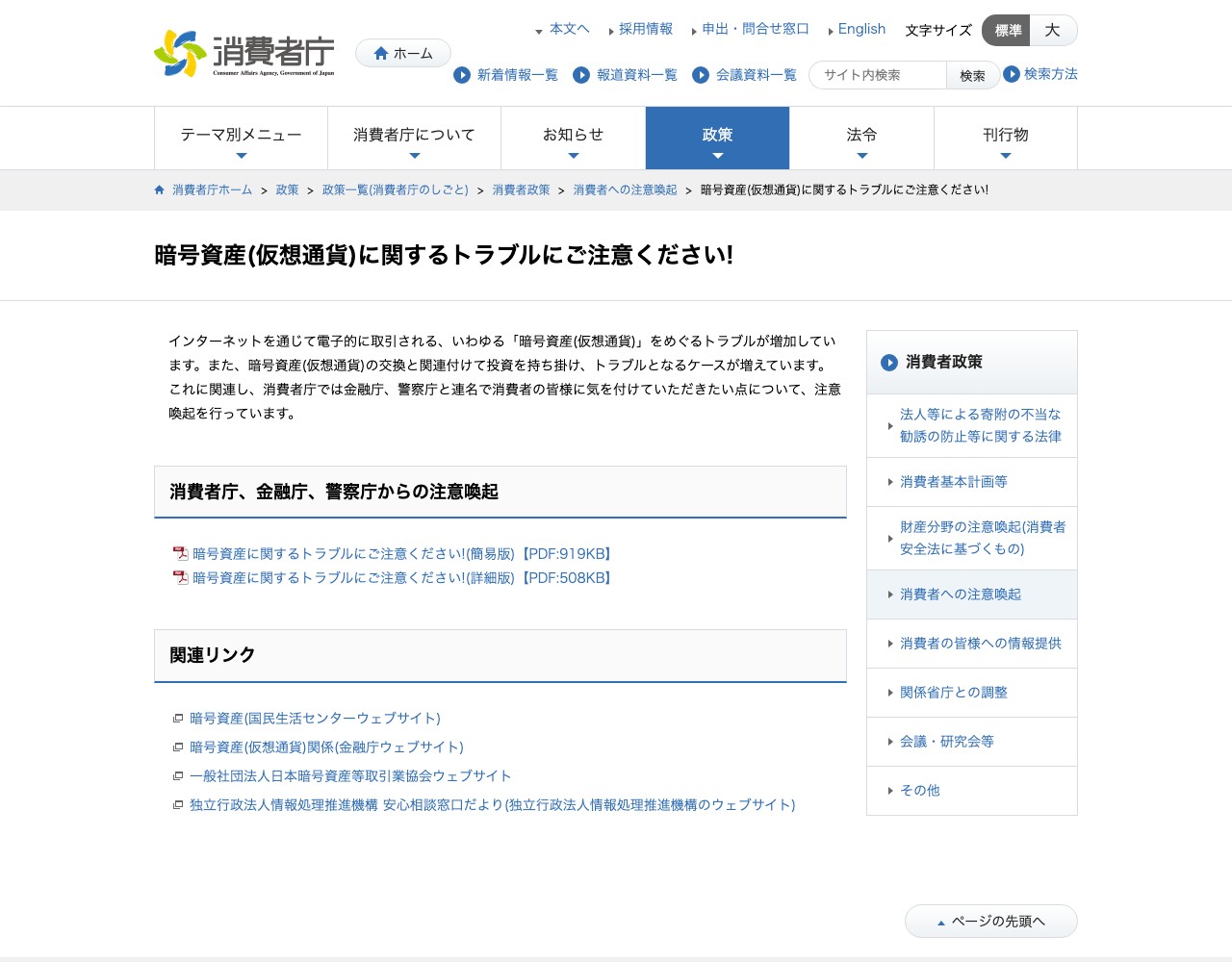This screenshot has width=1232, height=962.
Task: Click the 検索 button
Action: [x=973, y=75]
